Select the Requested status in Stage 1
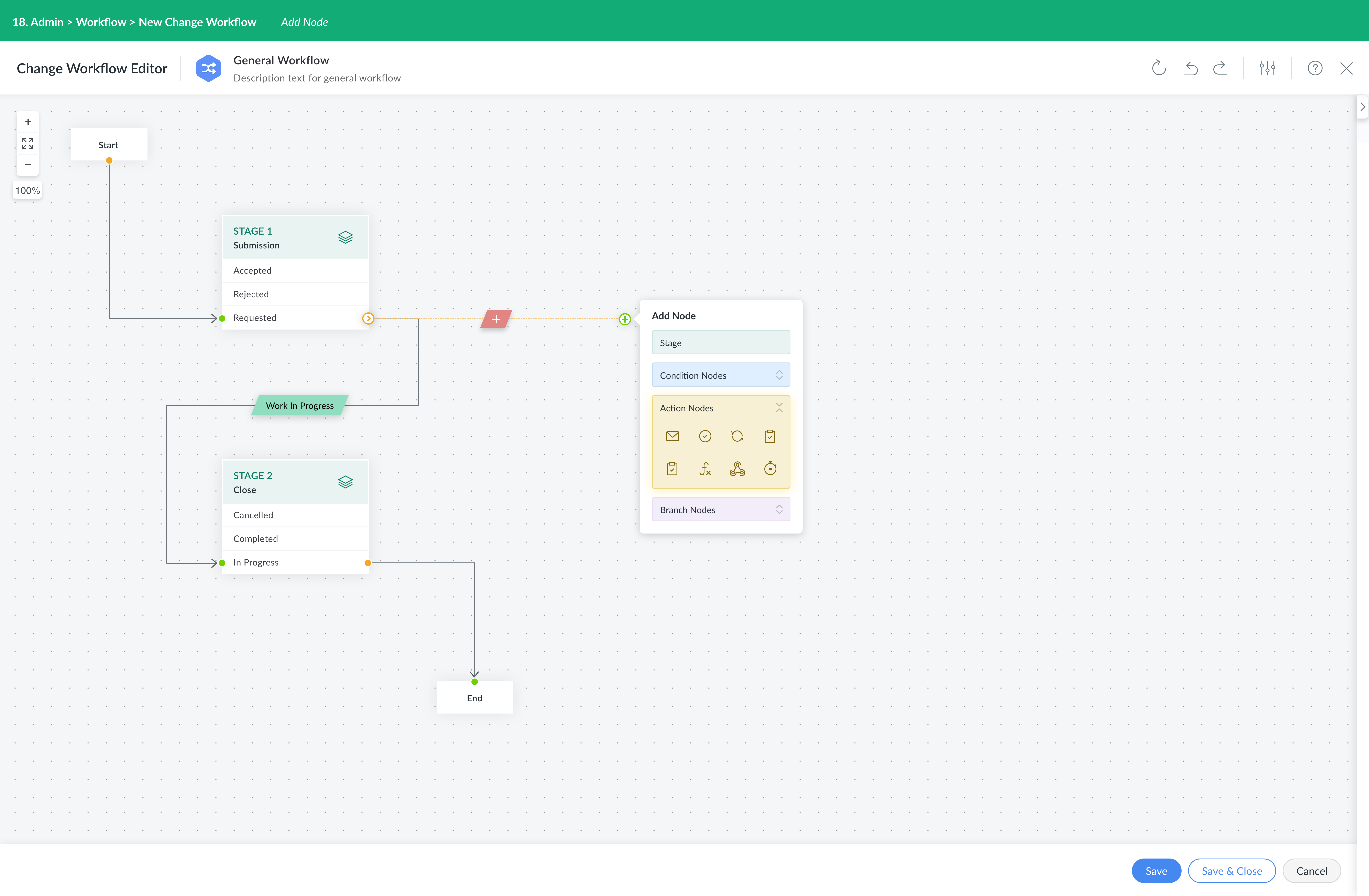 pos(295,317)
